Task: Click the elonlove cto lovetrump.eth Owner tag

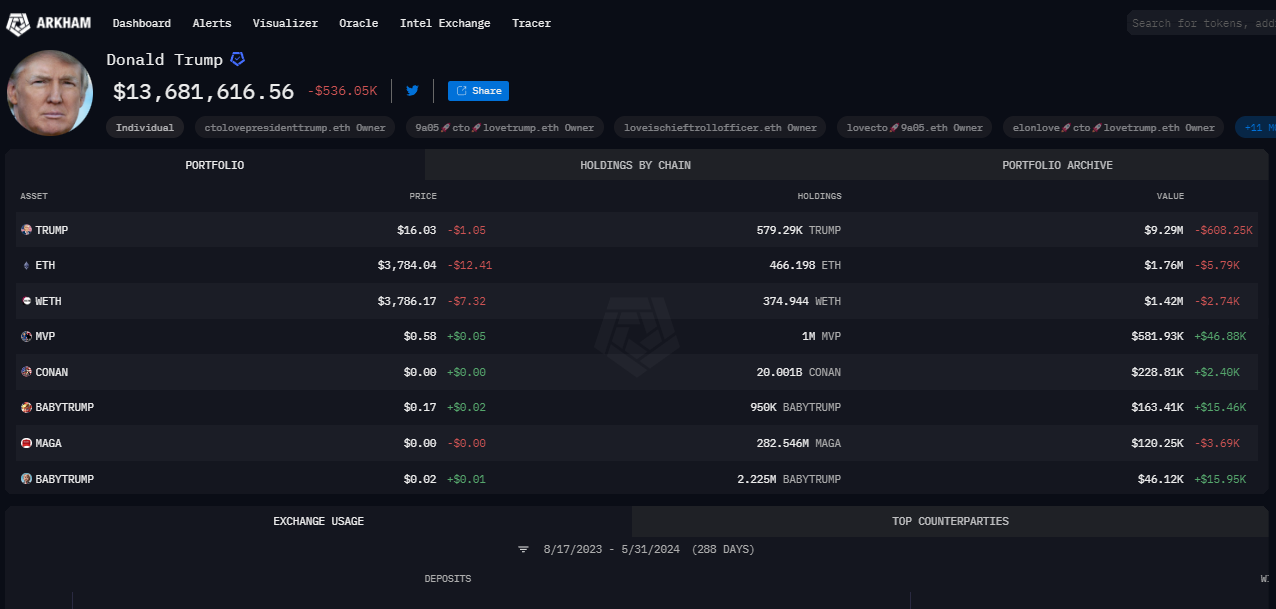Action: pyautogui.click(x=1114, y=127)
